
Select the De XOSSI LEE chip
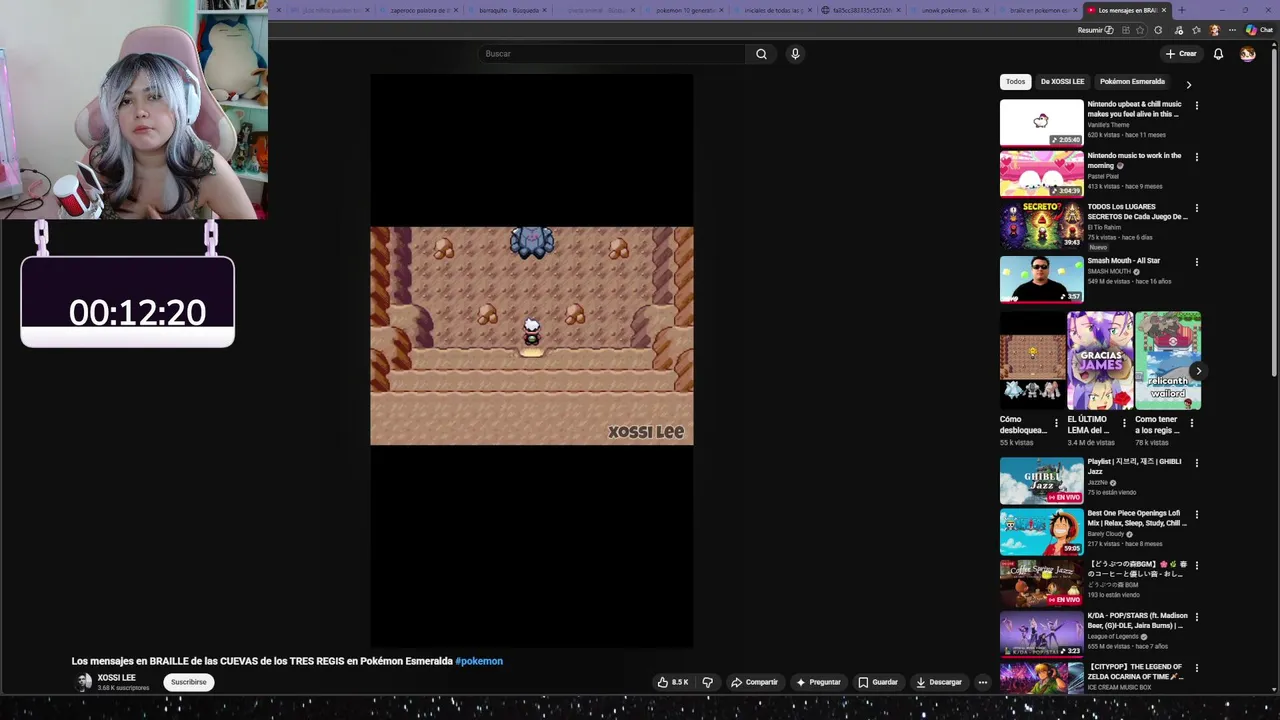coord(1062,82)
